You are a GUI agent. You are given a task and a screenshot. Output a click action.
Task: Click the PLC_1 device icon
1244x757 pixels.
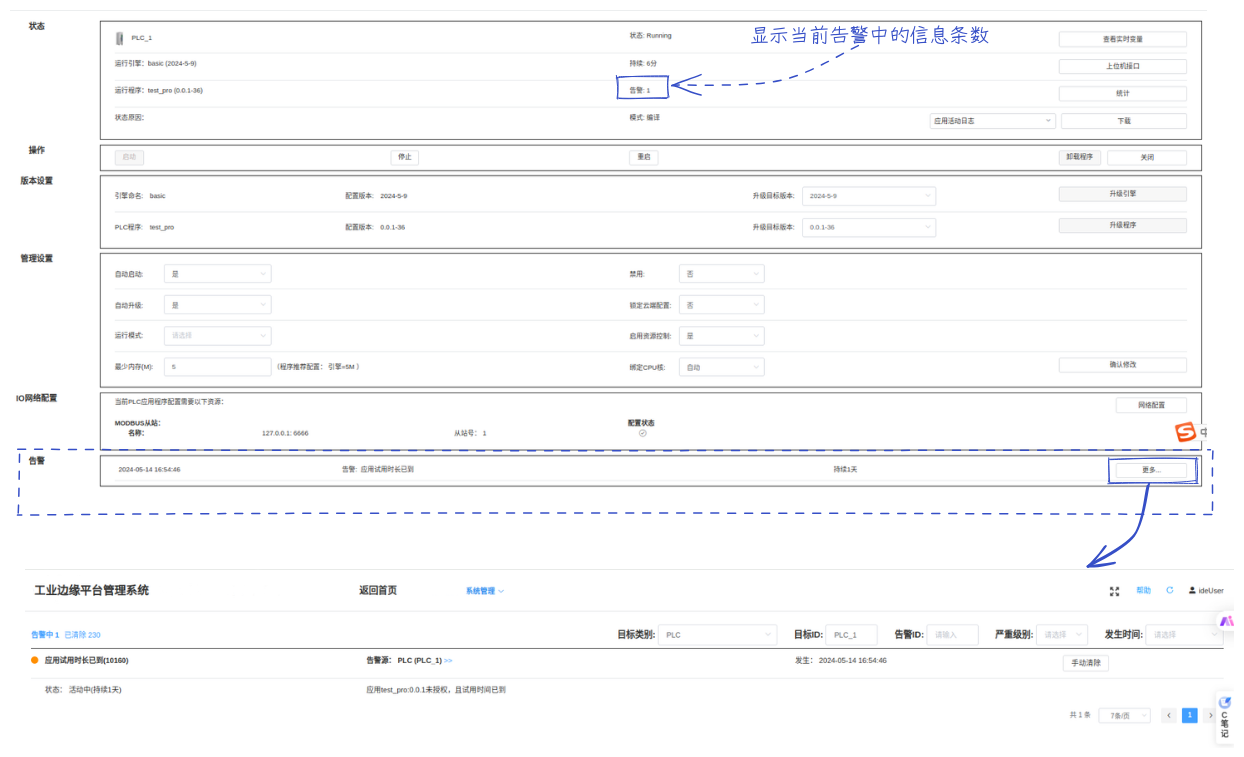[x=120, y=38]
